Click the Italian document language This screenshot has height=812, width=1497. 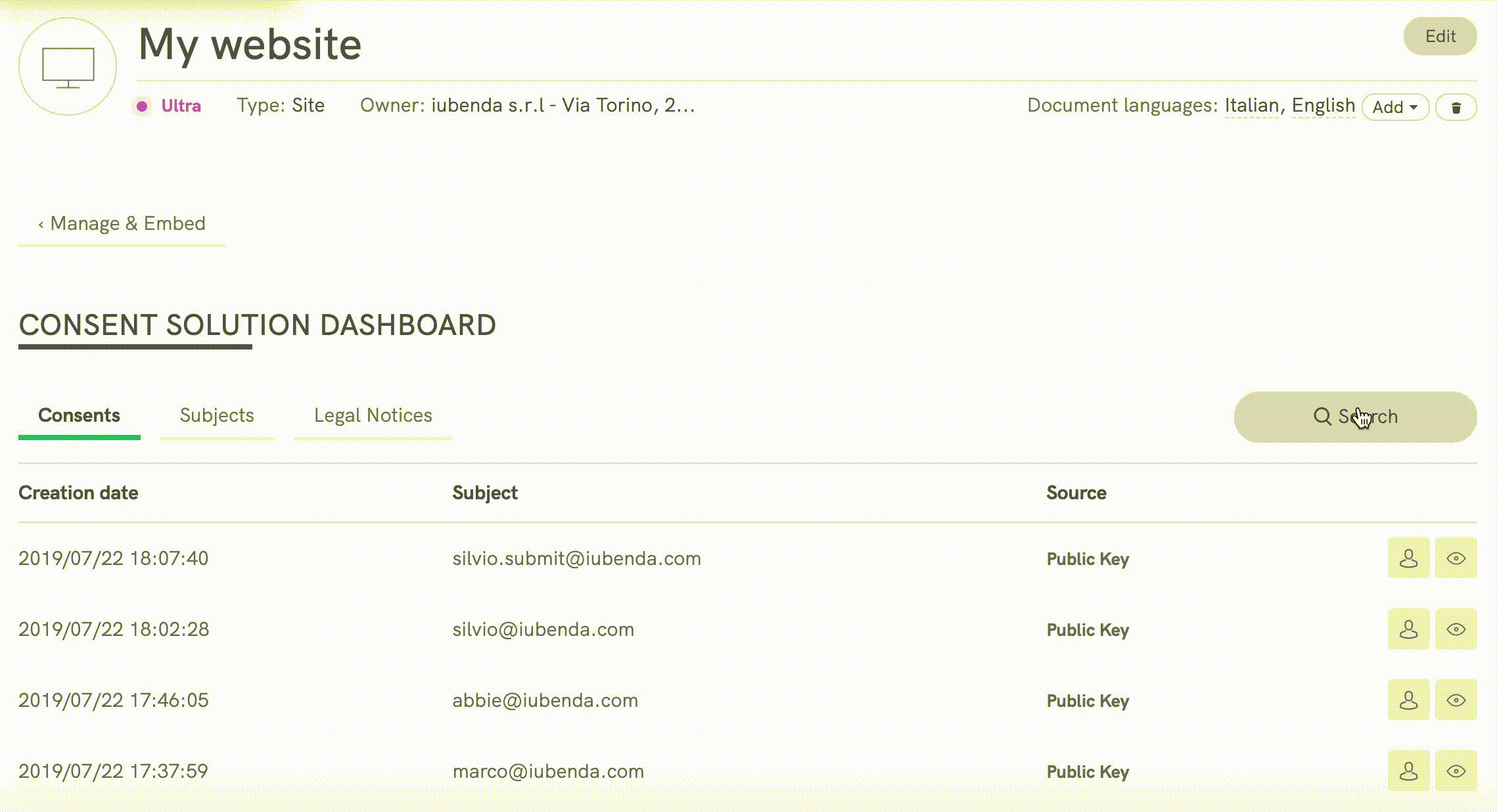(1251, 105)
